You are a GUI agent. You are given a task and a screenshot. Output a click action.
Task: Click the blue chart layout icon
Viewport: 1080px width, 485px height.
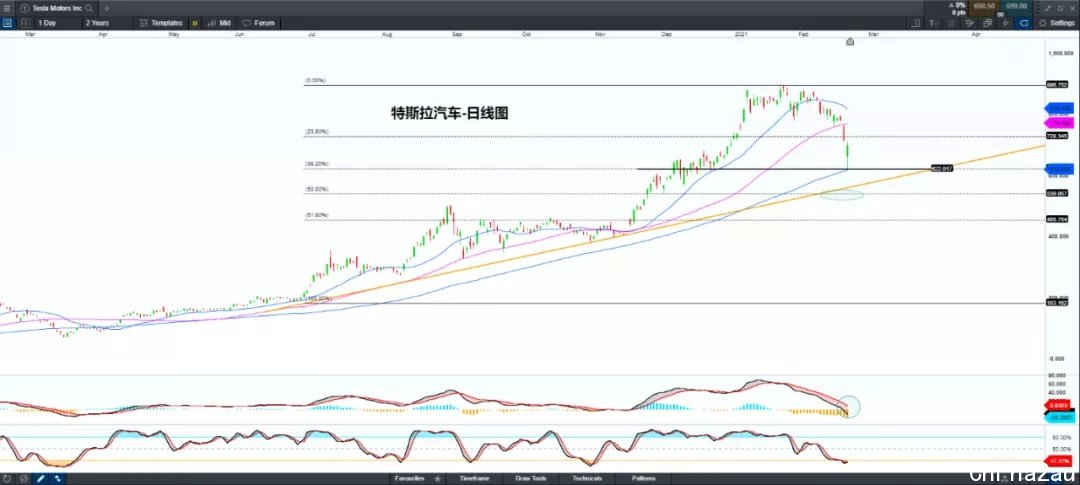pyautogui.click(x=7, y=23)
